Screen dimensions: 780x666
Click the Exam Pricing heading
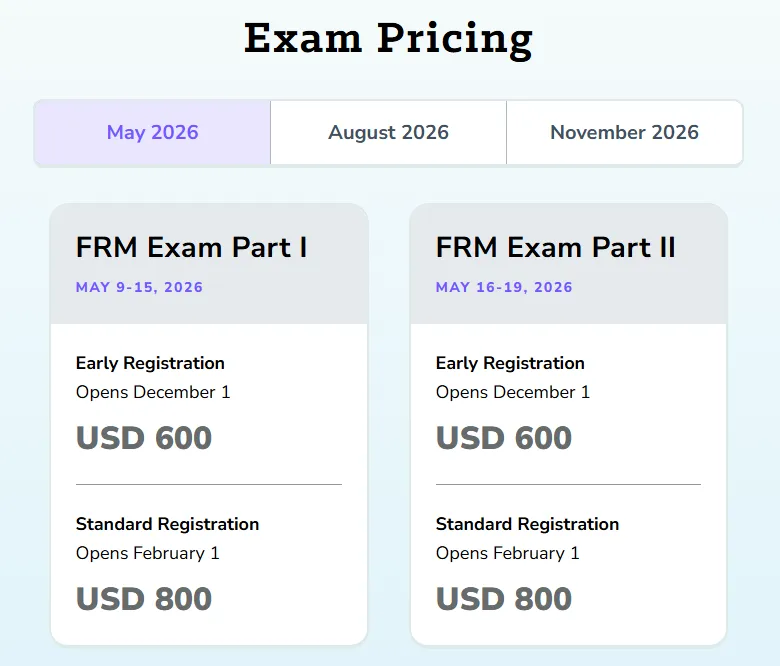click(389, 38)
